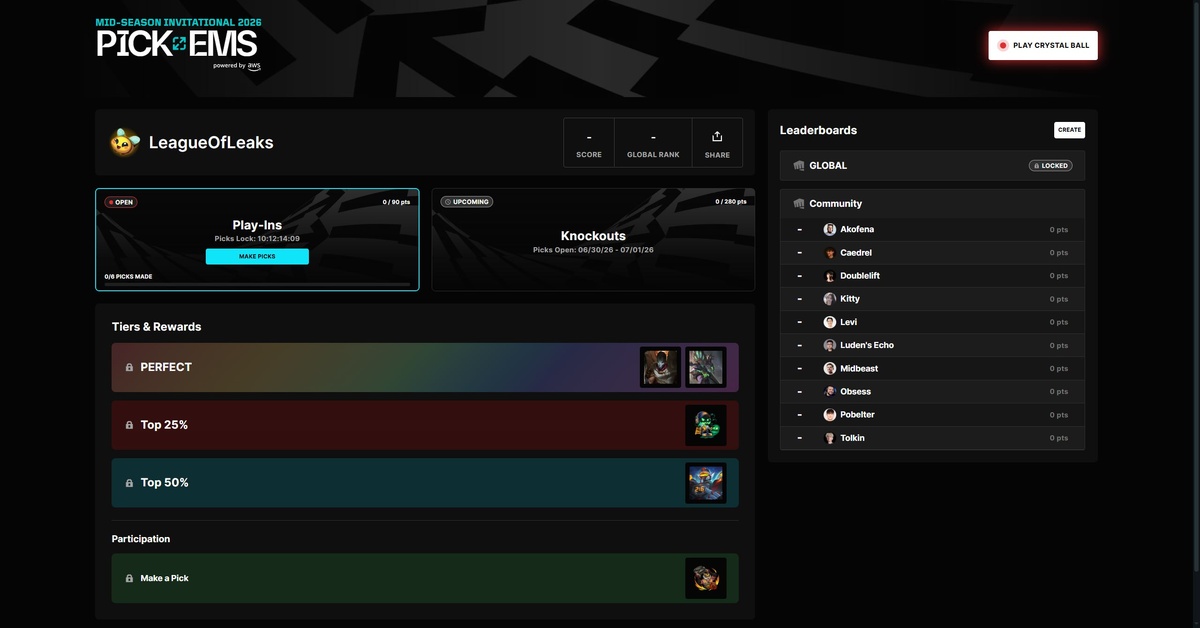1200x628 pixels.
Task: Click the Global leaderboard icon
Action: (x=799, y=166)
